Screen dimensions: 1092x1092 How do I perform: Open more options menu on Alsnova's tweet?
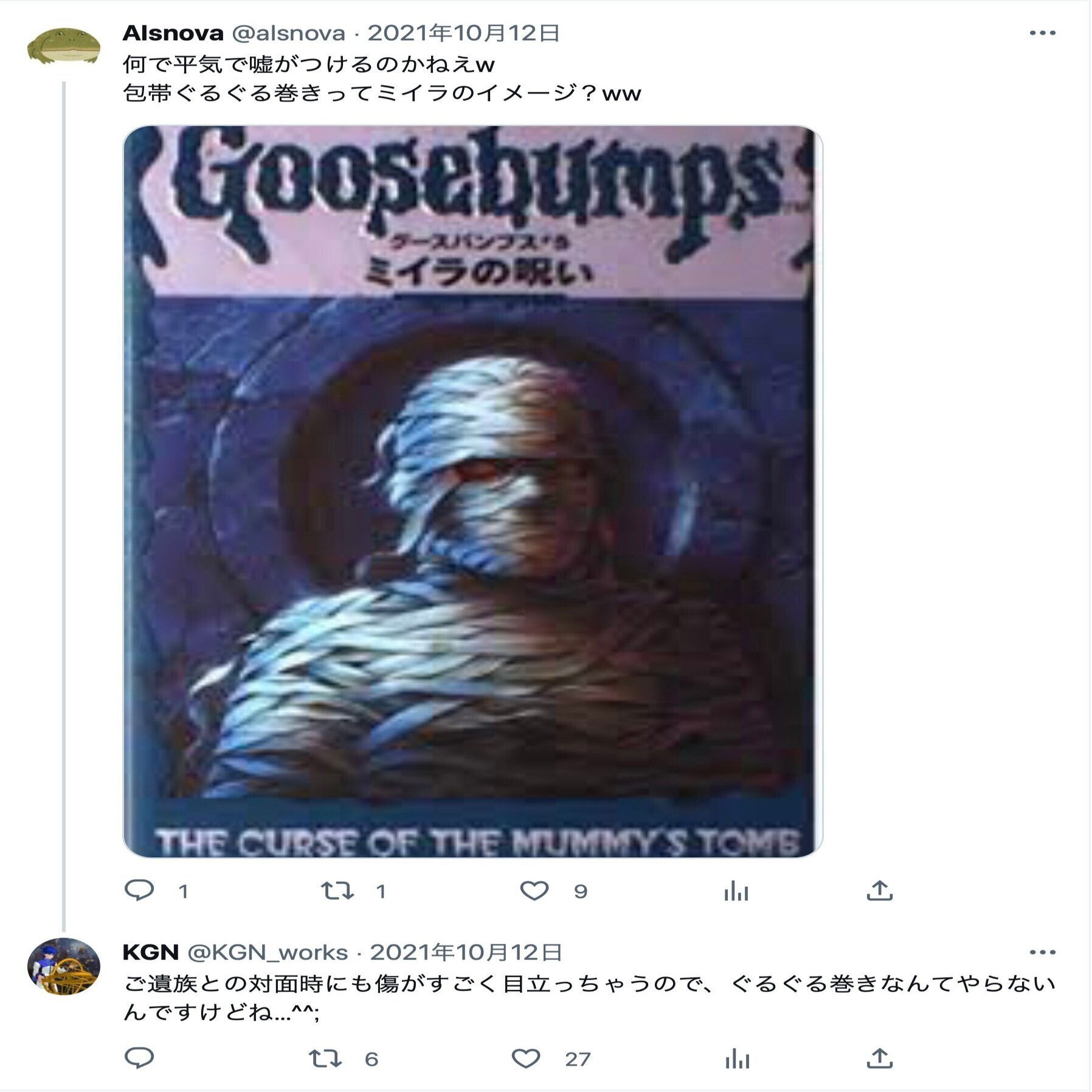(x=1042, y=33)
